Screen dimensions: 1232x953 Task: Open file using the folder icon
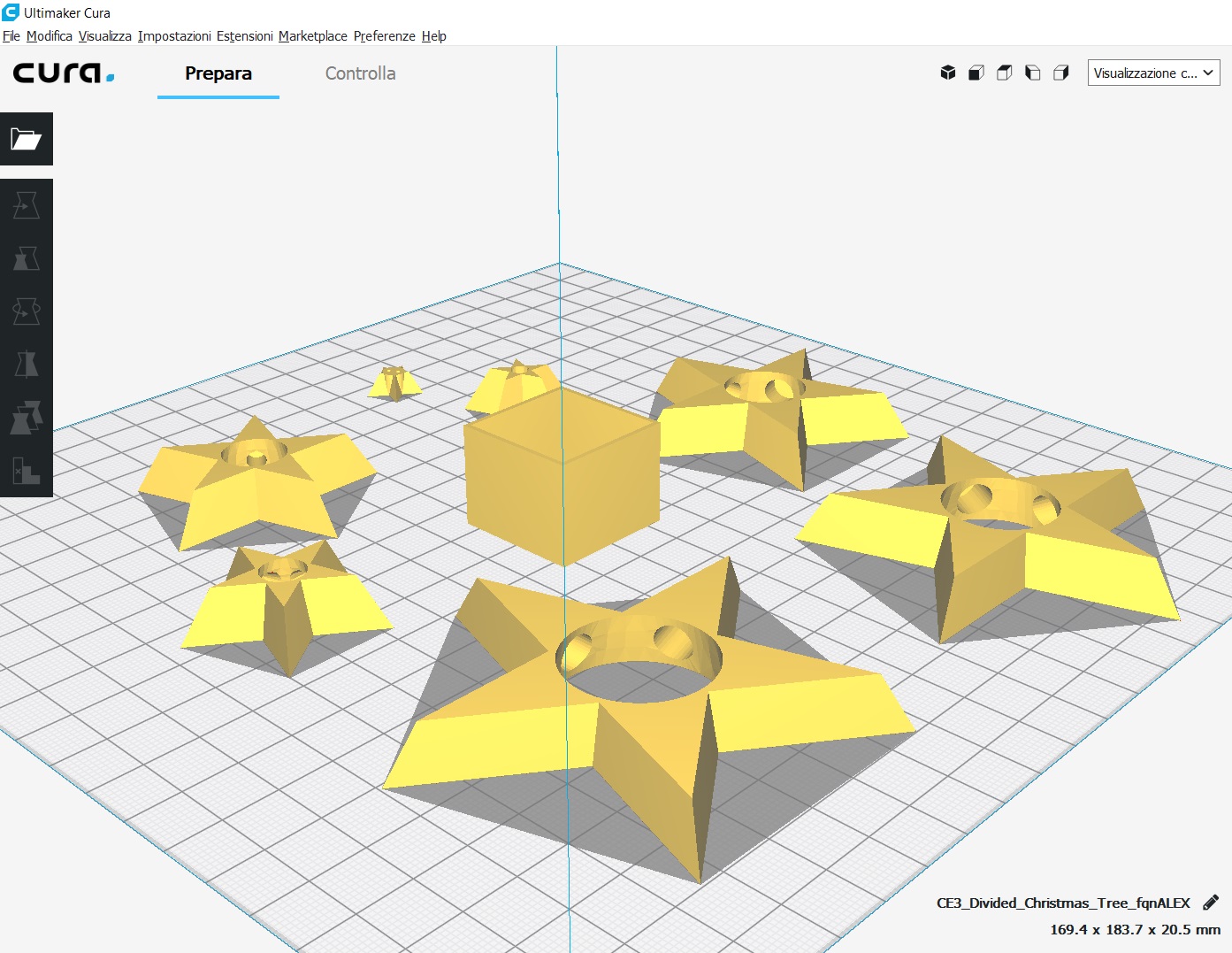(x=27, y=139)
